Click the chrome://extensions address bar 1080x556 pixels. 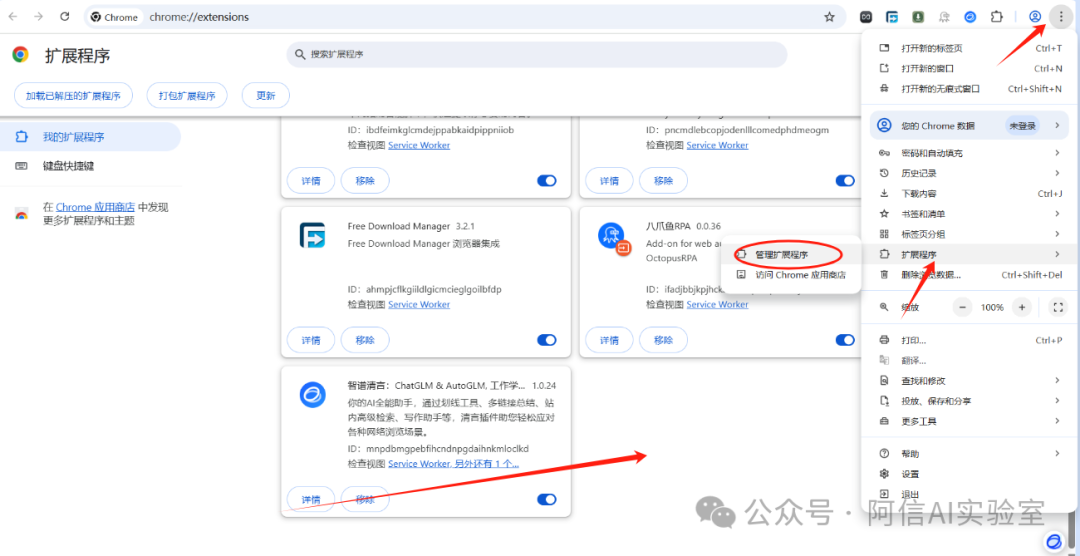coord(465,17)
